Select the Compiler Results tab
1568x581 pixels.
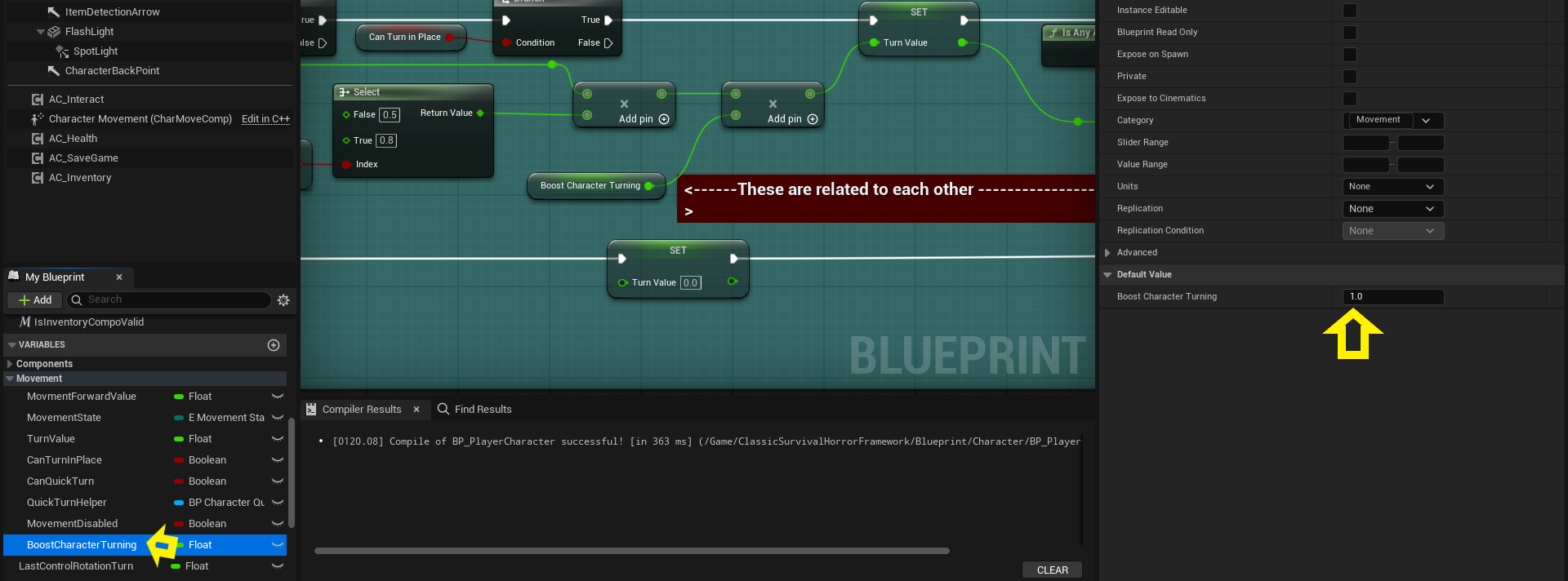tap(361, 410)
